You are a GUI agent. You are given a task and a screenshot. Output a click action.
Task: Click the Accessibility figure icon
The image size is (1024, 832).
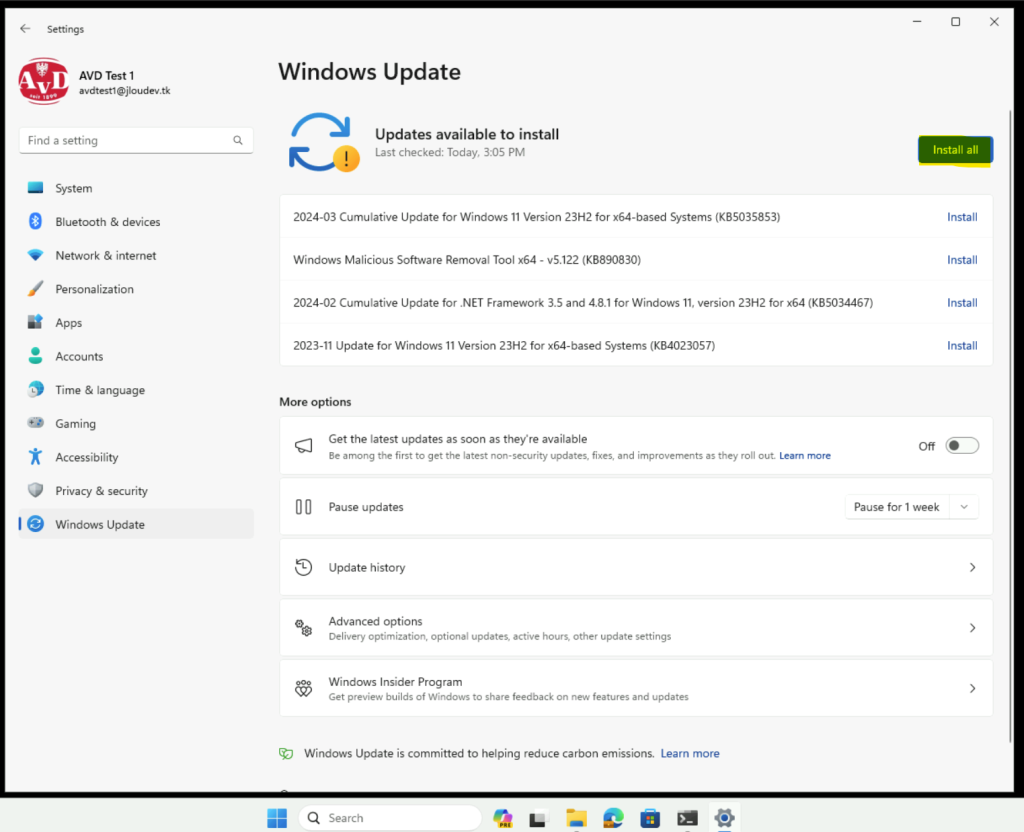[x=35, y=456]
